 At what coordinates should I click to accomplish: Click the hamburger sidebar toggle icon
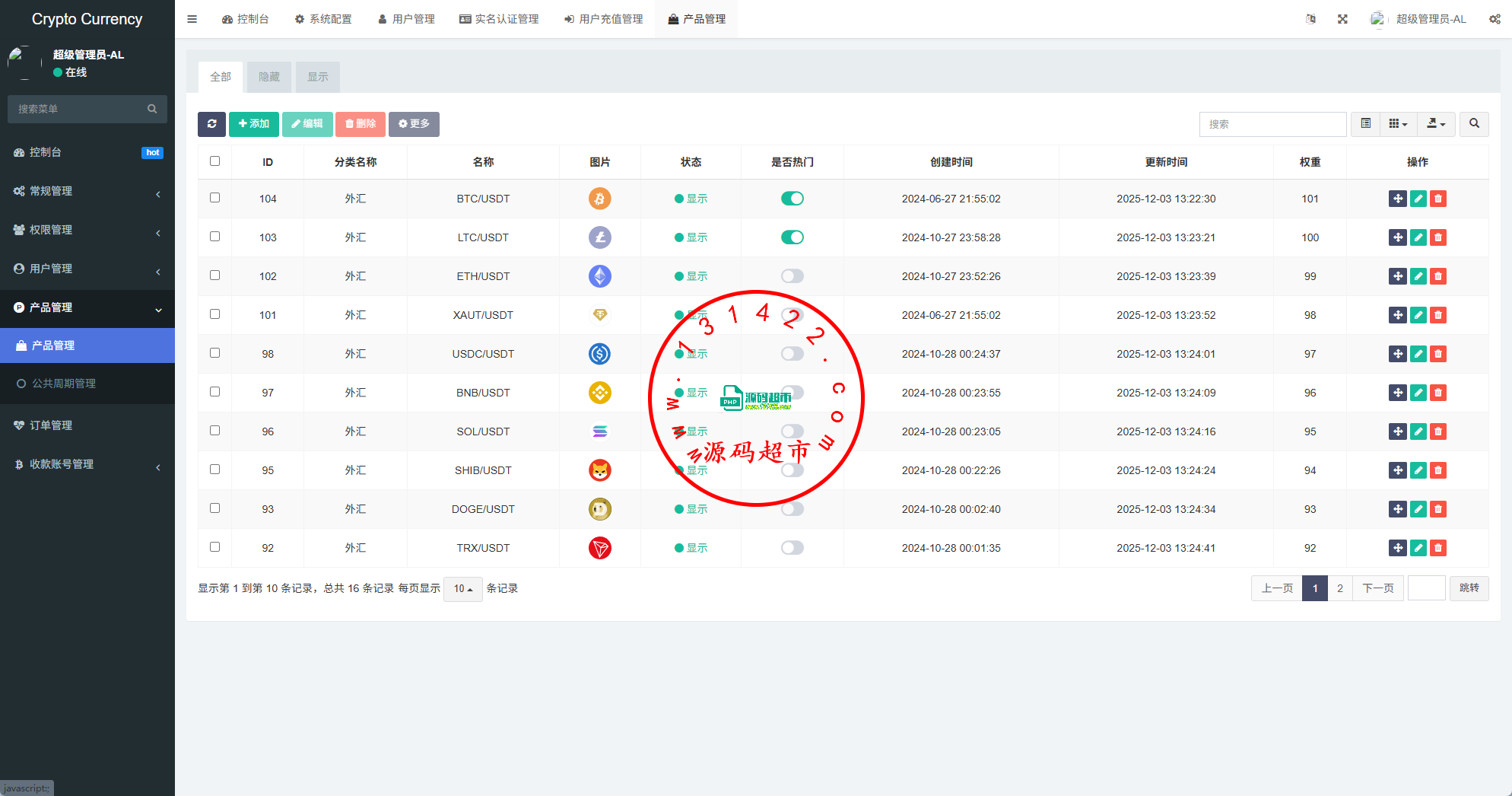[x=192, y=19]
